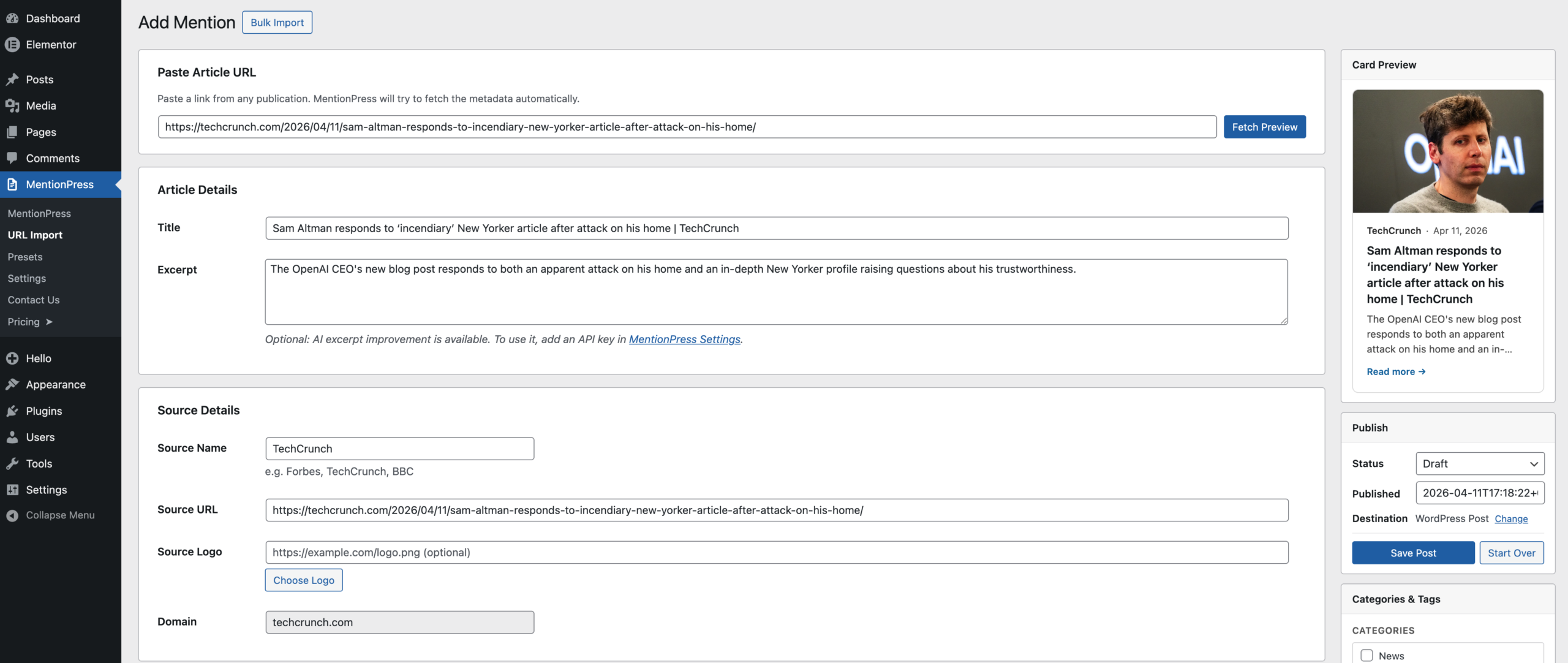
Task: Click the Save Post button
Action: click(1413, 552)
